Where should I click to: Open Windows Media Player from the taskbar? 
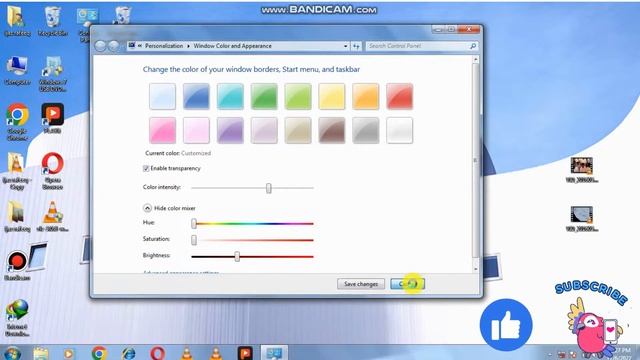click(x=69, y=353)
